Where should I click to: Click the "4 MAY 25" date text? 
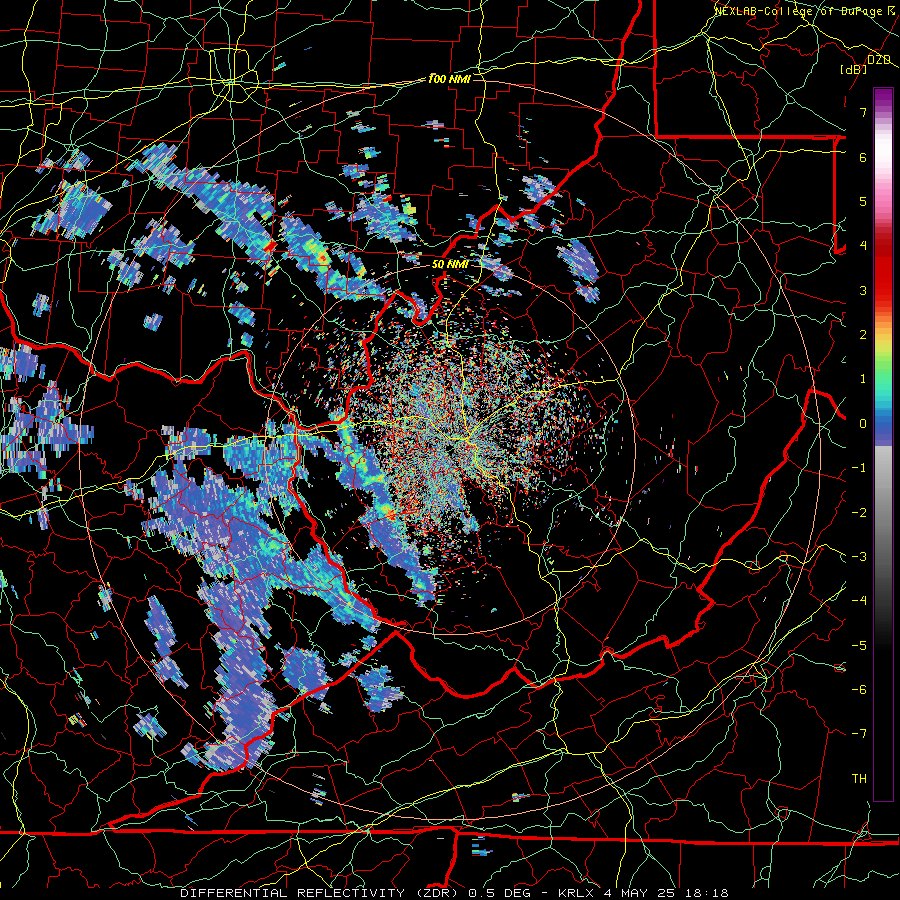tap(639, 893)
